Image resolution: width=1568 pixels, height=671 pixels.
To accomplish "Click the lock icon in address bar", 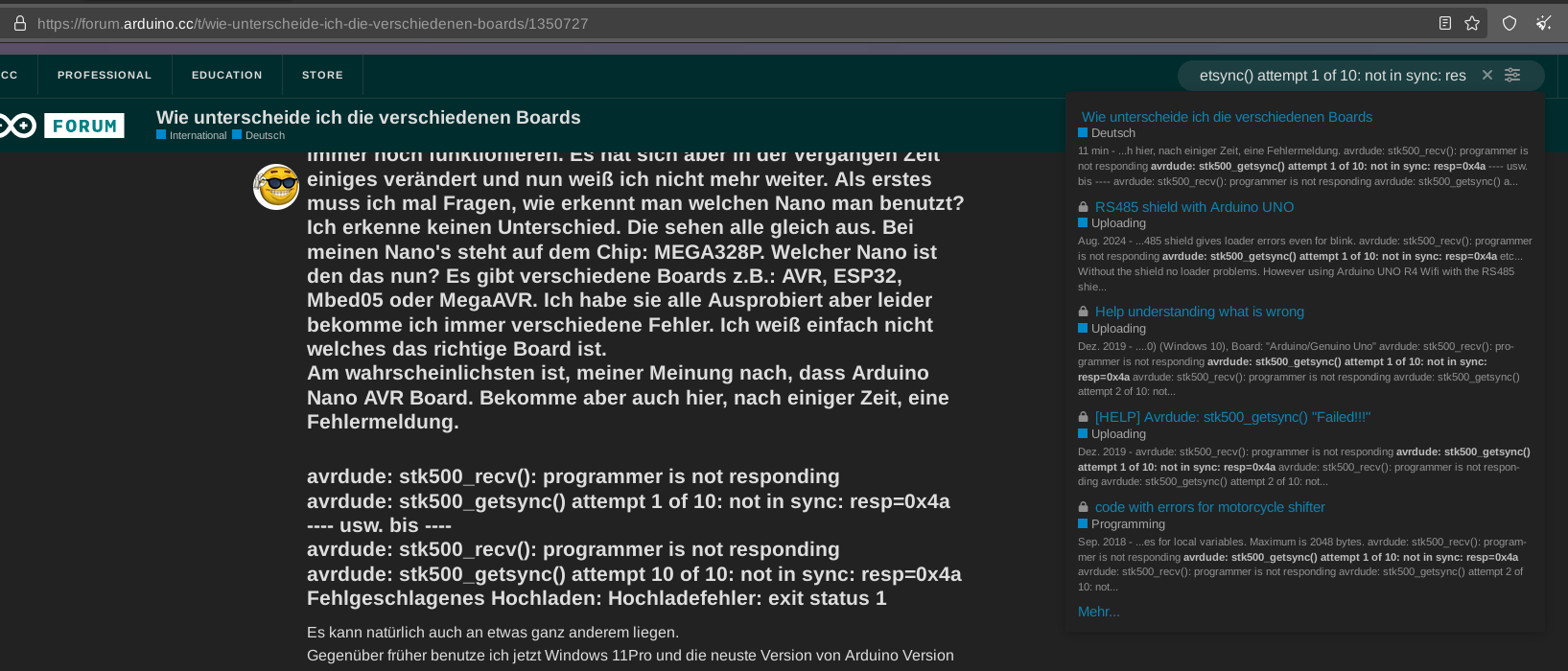I will tap(19, 23).
